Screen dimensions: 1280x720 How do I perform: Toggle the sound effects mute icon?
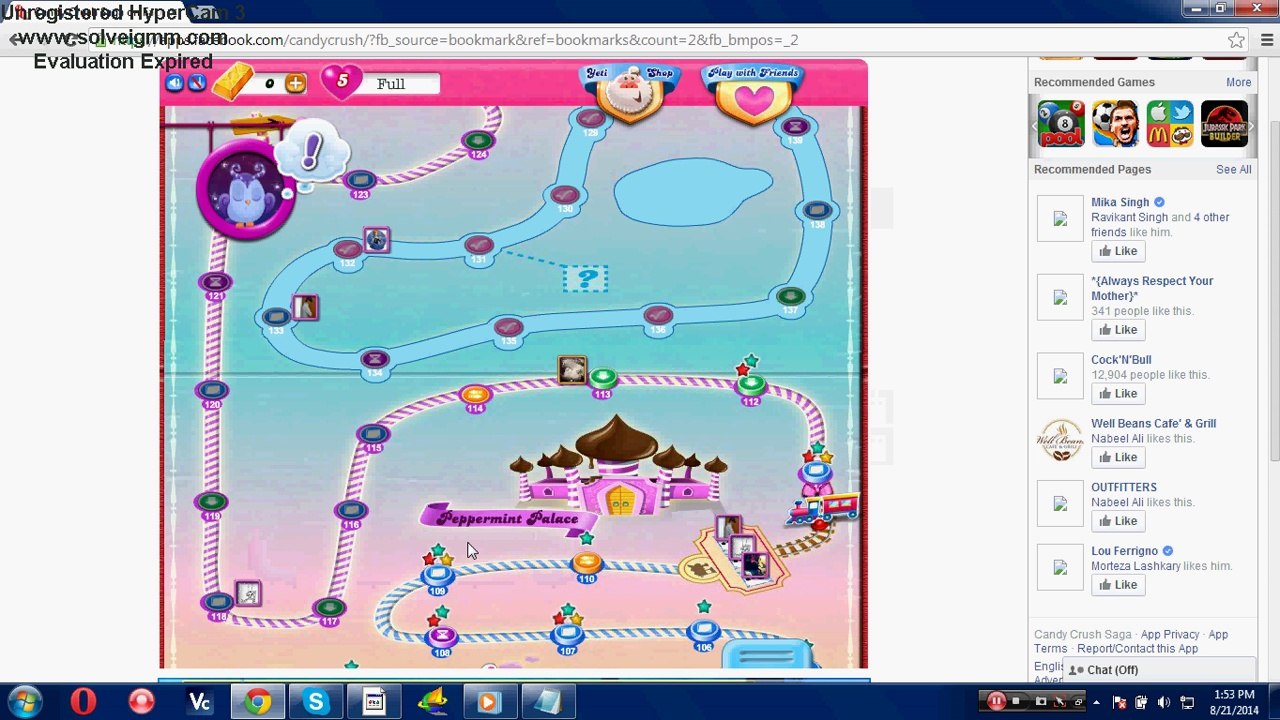coord(197,83)
